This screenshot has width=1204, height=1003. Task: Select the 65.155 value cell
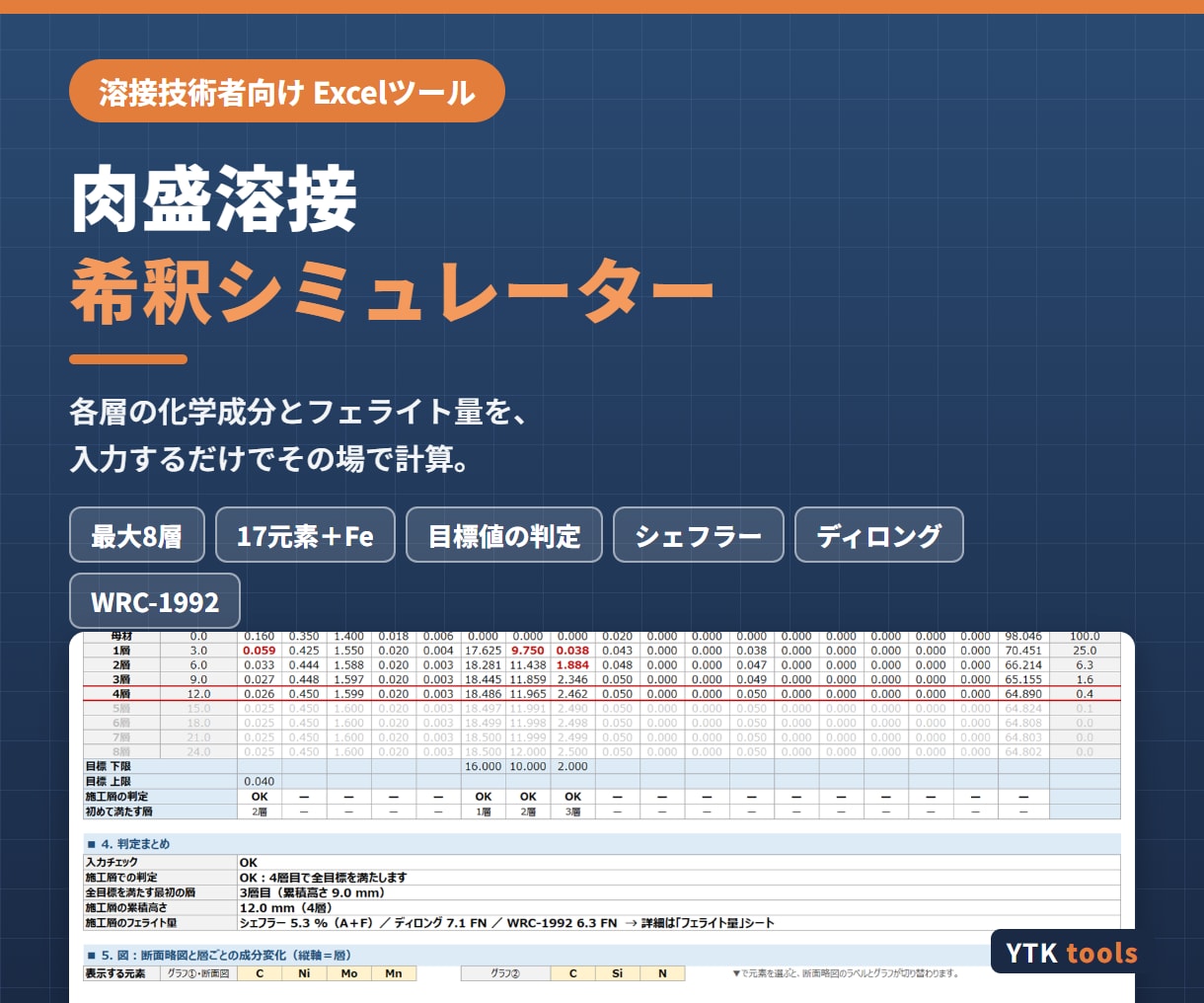tap(1023, 679)
